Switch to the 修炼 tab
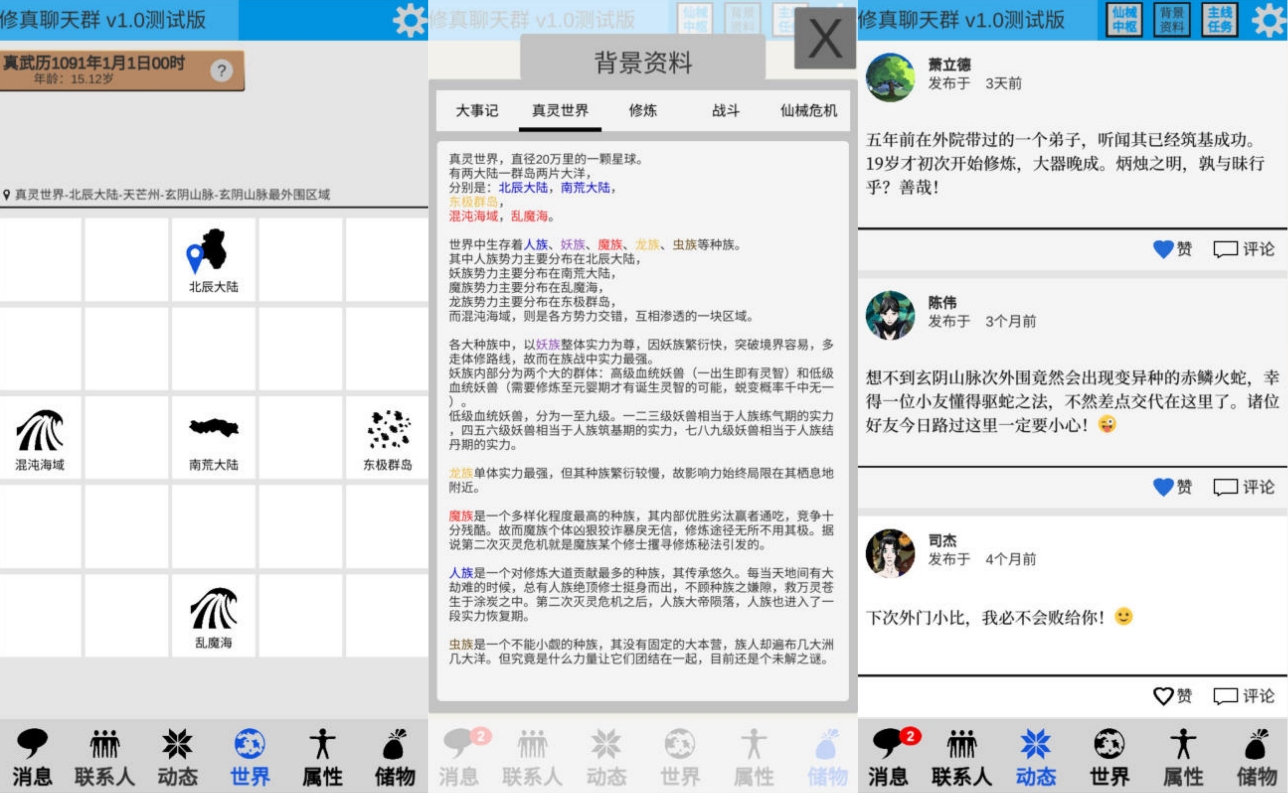 pos(643,111)
